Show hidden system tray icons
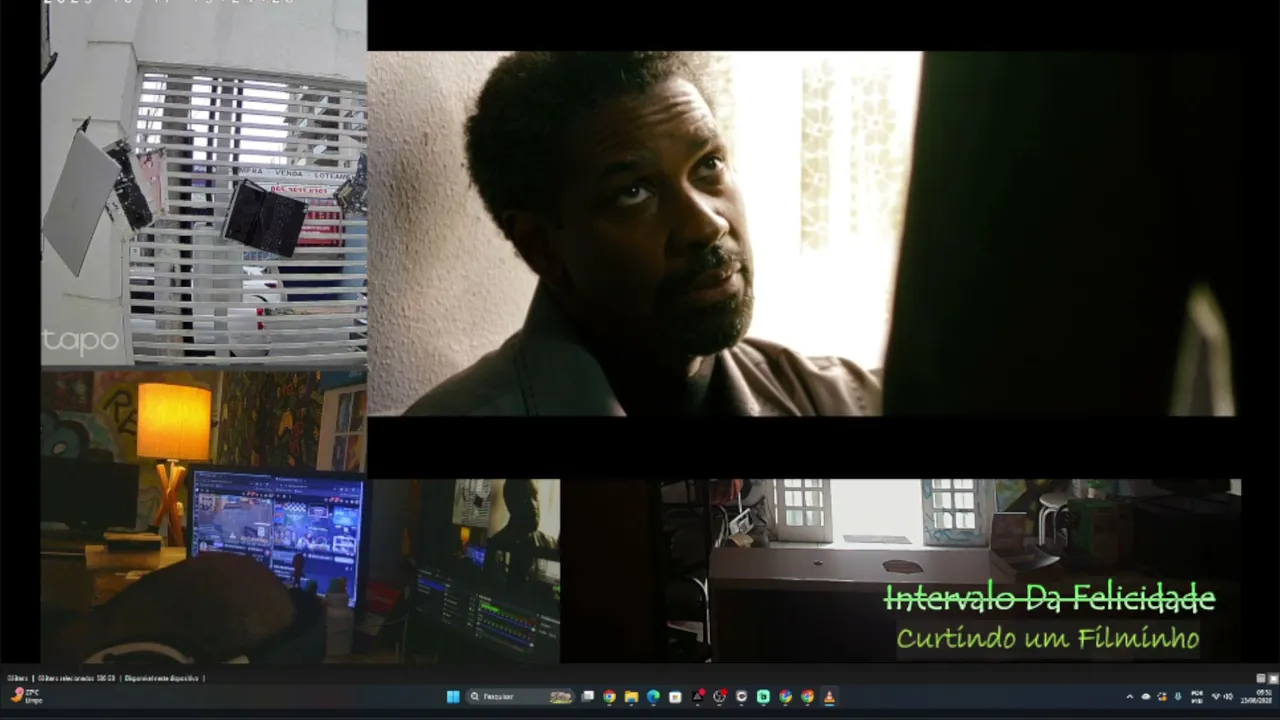This screenshot has height=720, width=1280. coord(1130,697)
